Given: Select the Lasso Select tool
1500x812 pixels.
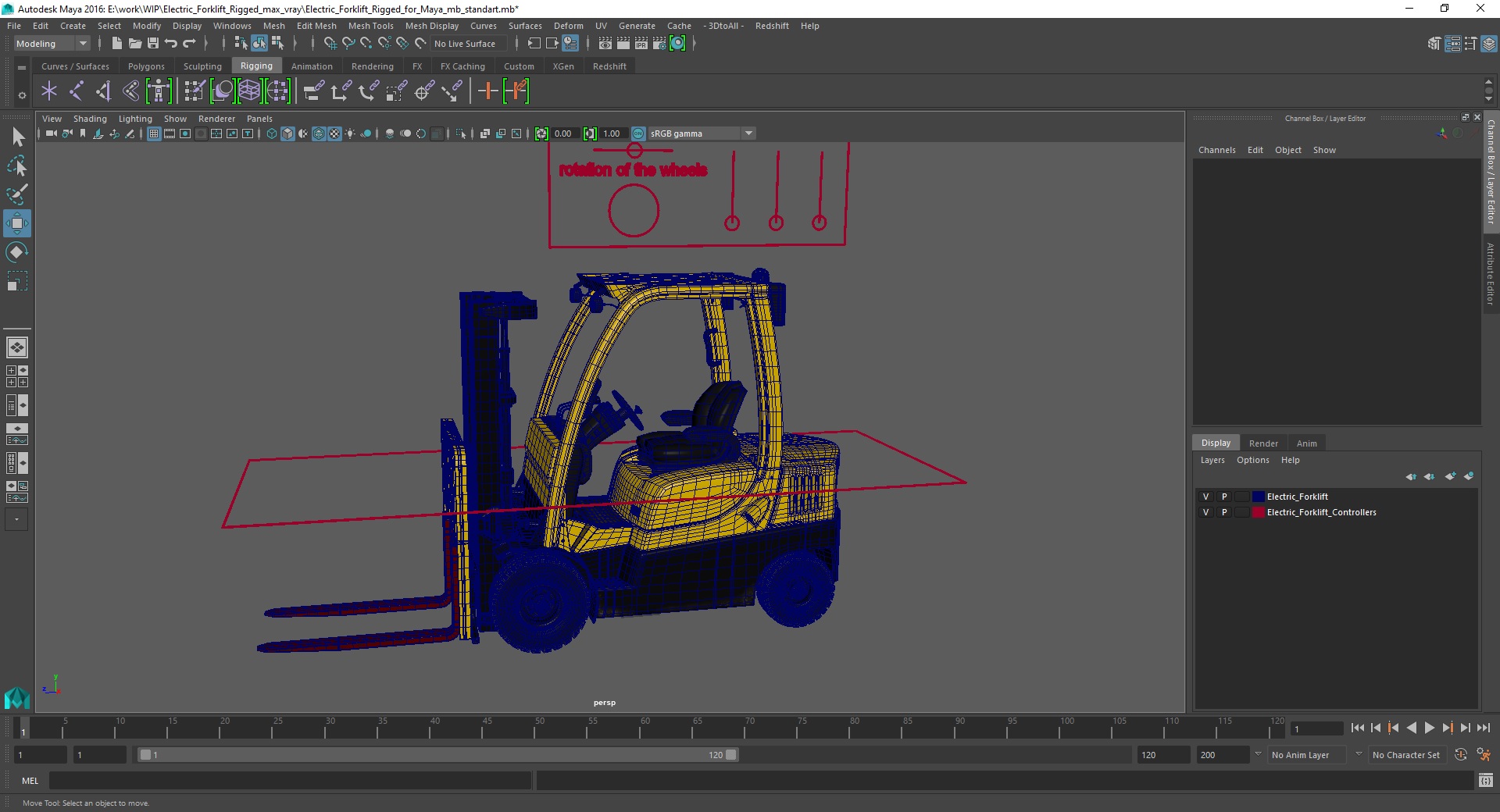Looking at the screenshot, I should (x=17, y=166).
